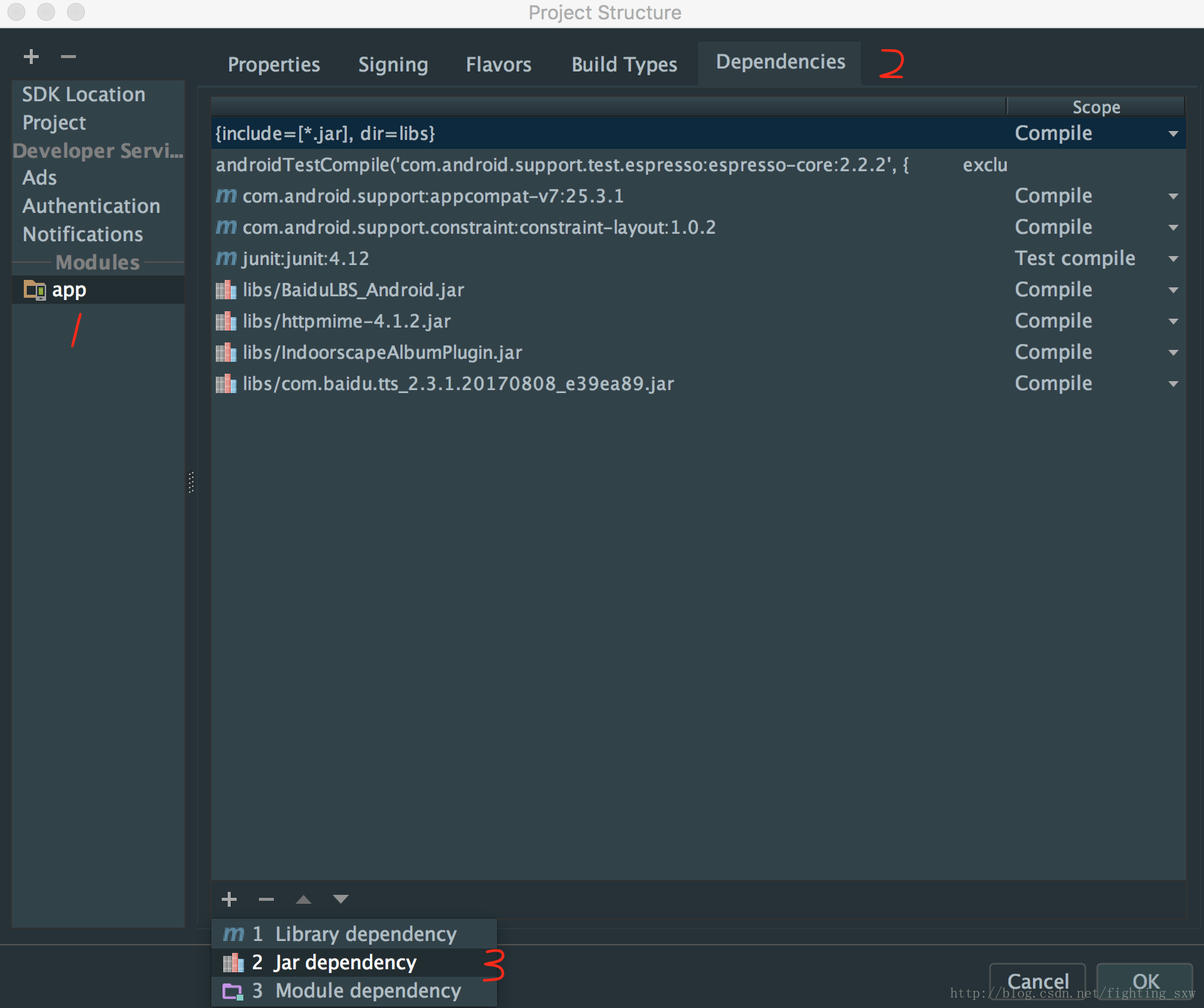
Task: Click the Cancel button
Action: tap(1037, 982)
